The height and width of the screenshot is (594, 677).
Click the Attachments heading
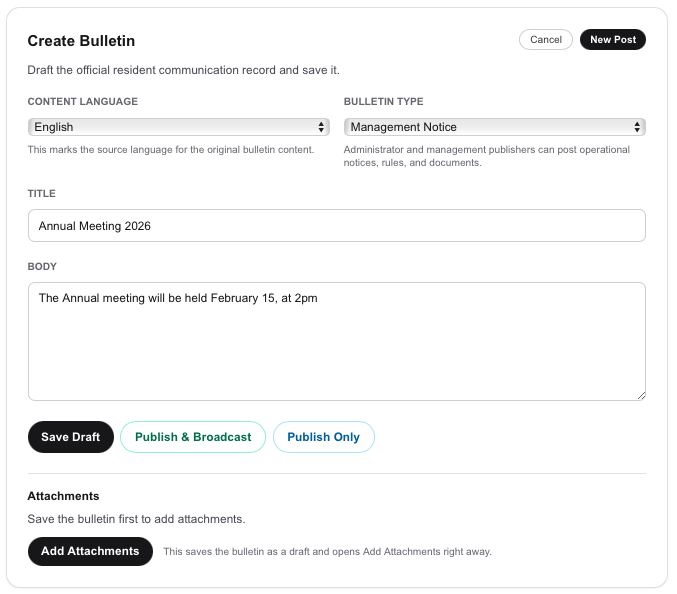click(x=63, y=496)
